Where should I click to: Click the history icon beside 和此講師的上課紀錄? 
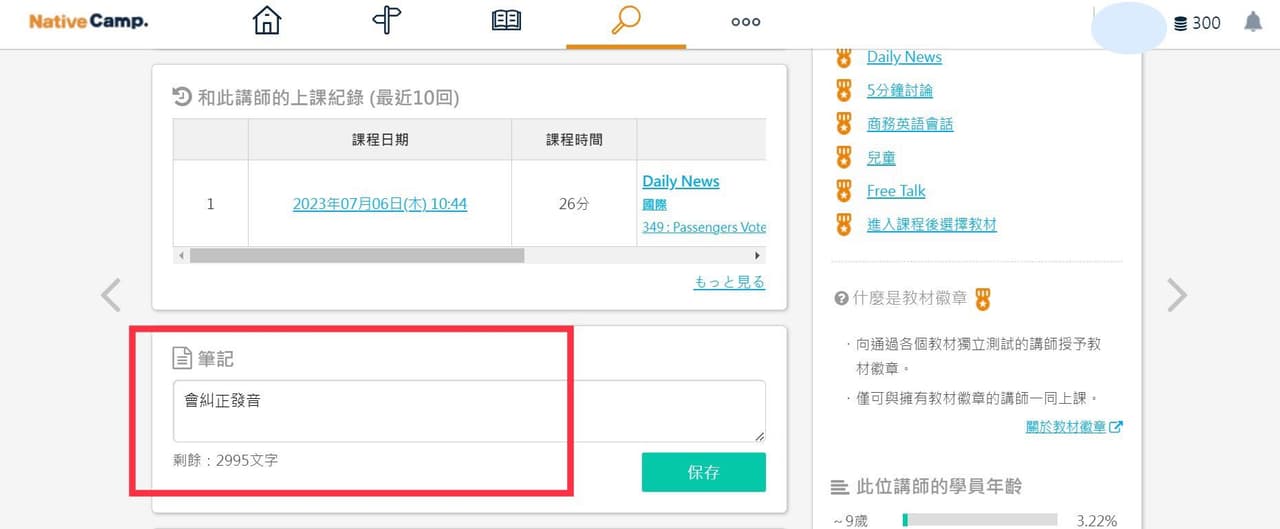[x=182, y=97]
